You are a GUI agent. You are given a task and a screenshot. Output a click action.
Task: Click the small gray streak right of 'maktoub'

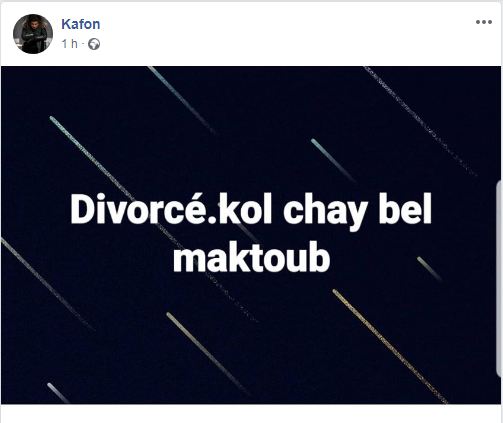coord(429,269)
